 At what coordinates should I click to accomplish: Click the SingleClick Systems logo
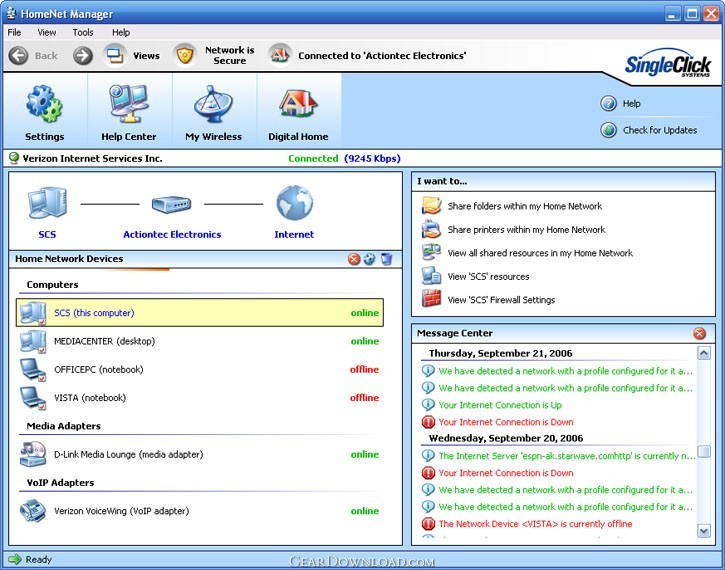(668, 65)
